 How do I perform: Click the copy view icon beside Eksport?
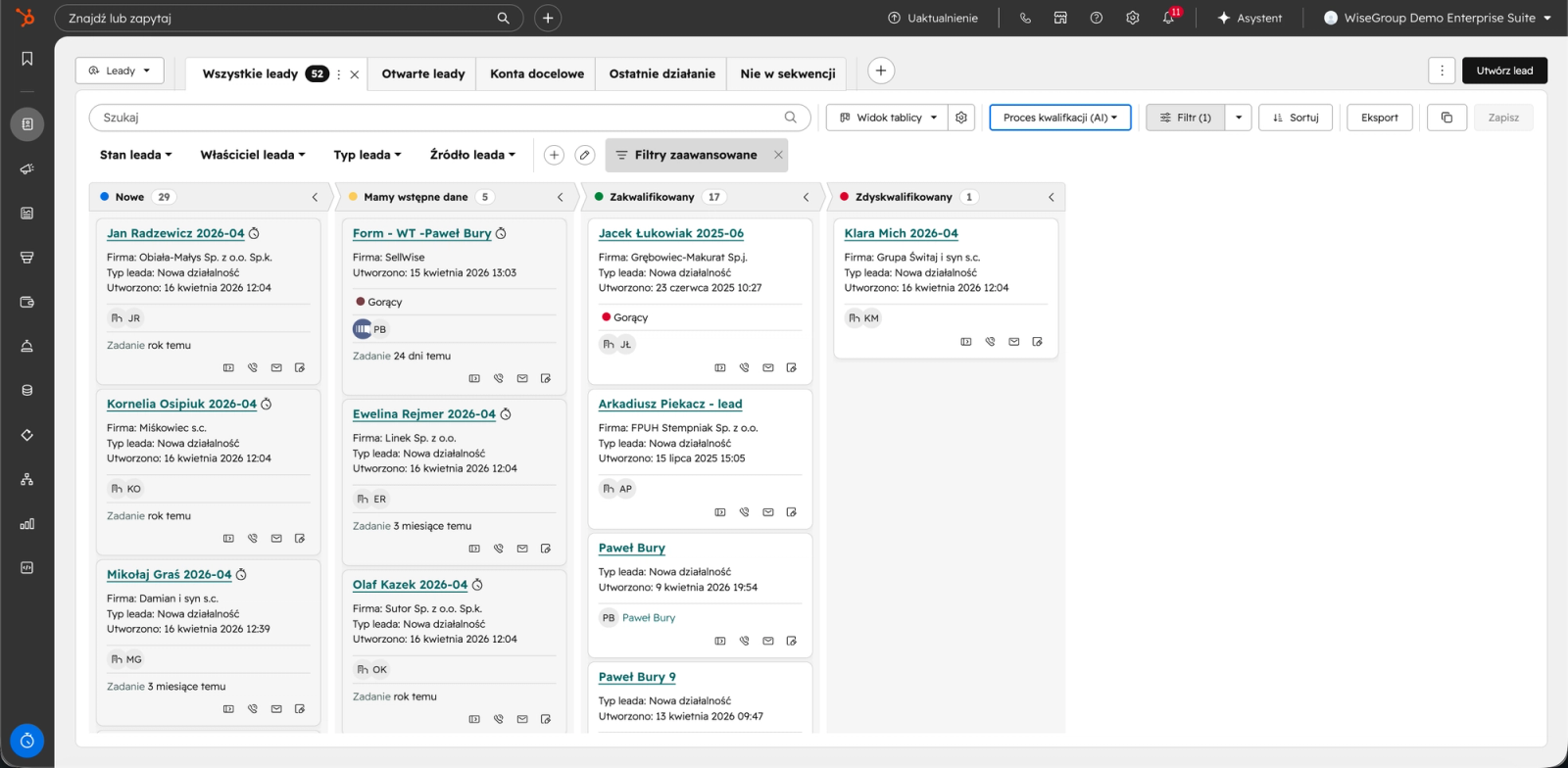tap(1446, 118)
